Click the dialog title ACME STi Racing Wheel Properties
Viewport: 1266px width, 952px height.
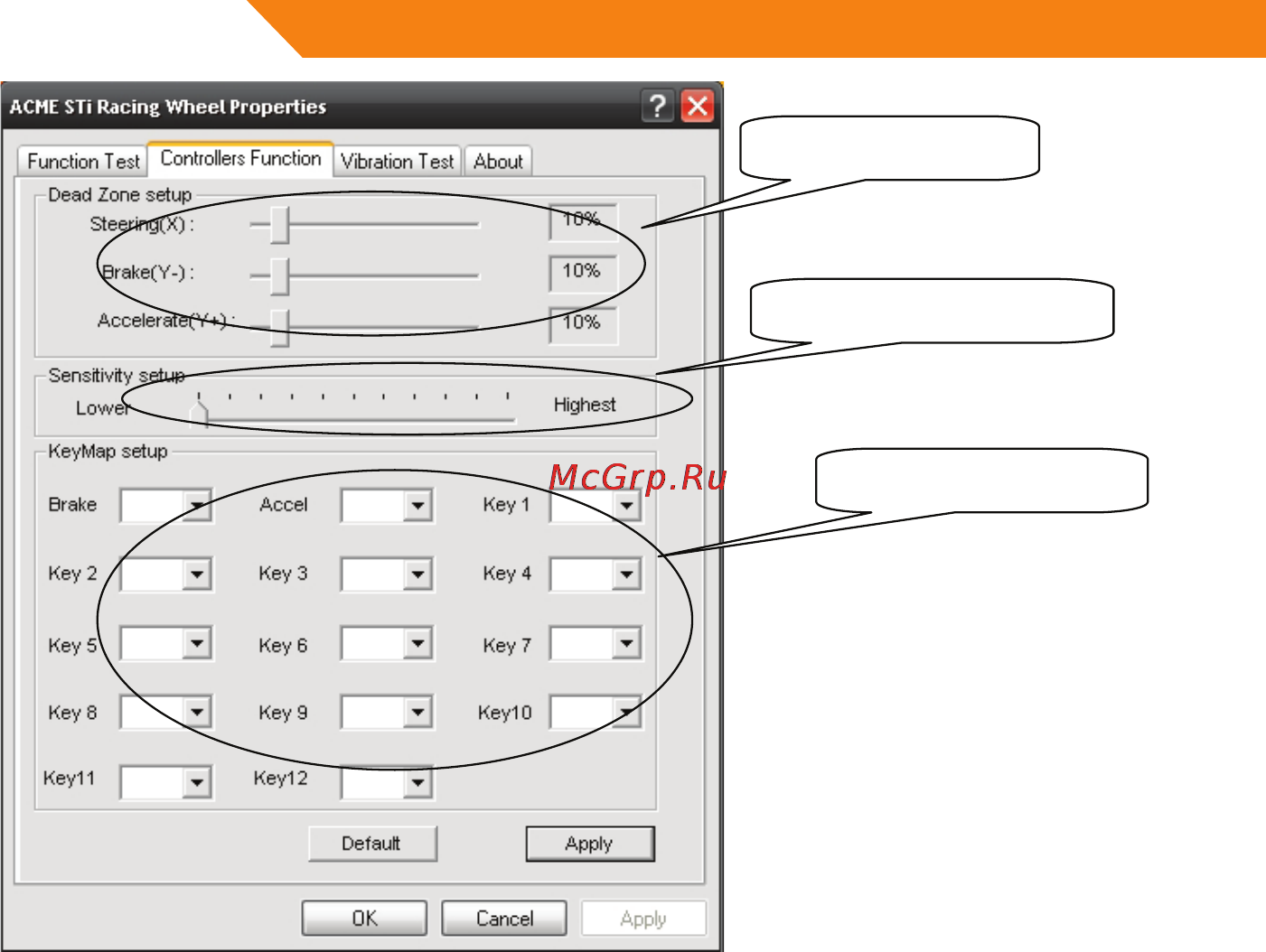pyautogui.click(x=168, y=107)
